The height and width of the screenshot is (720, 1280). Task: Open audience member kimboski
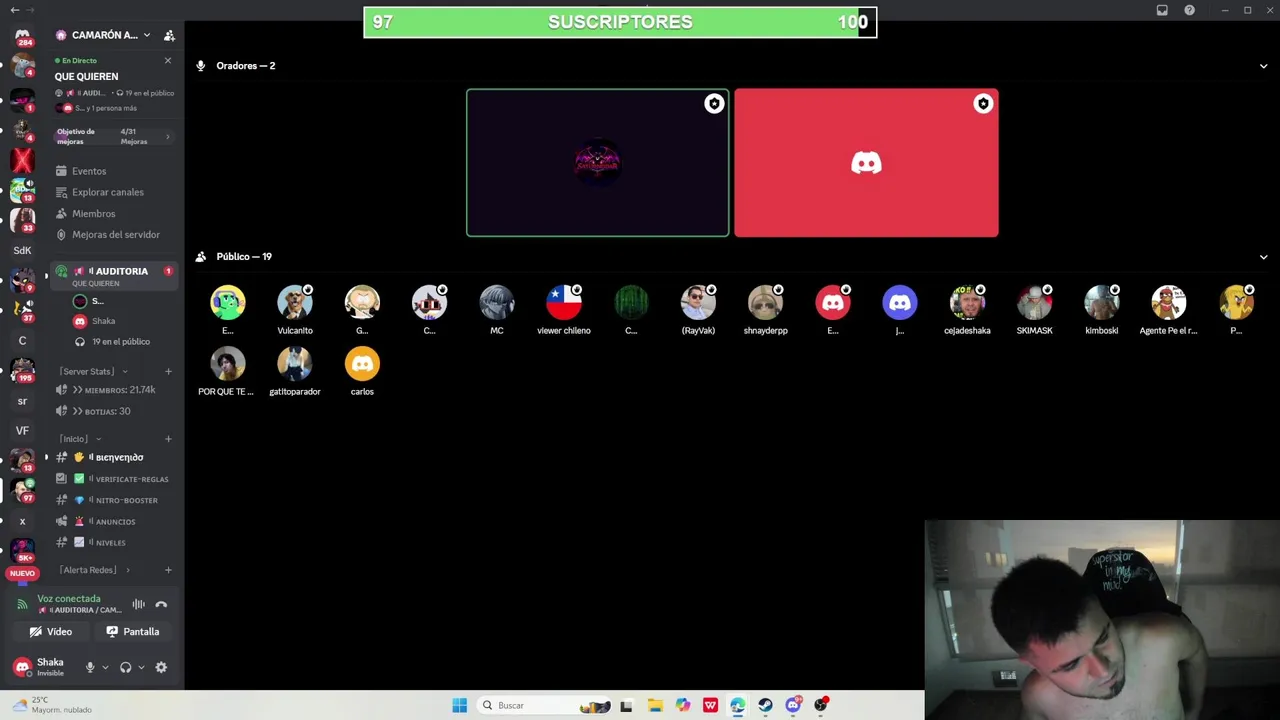1101,309
